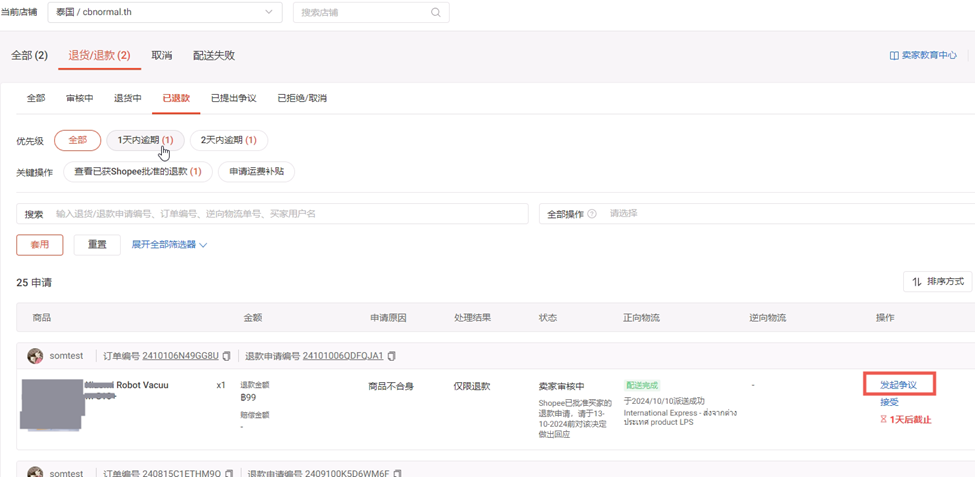This screenshot has width=975, height=477.
Task: Click the sort arrows icon in 排序方式
Action: pos(917,282)
